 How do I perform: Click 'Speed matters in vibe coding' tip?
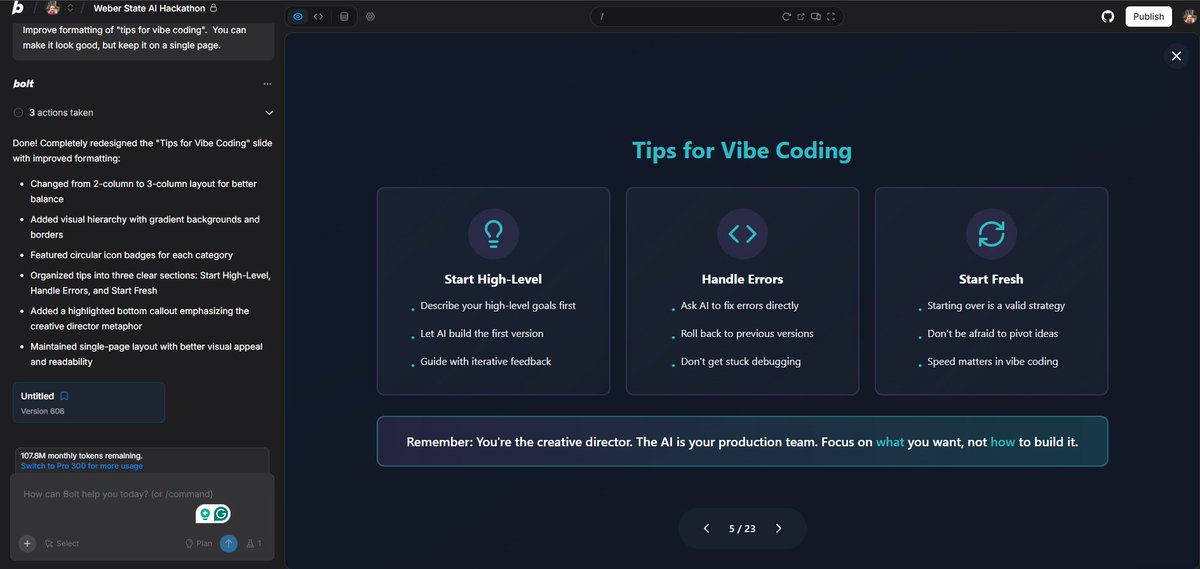(x=992, y=362)
